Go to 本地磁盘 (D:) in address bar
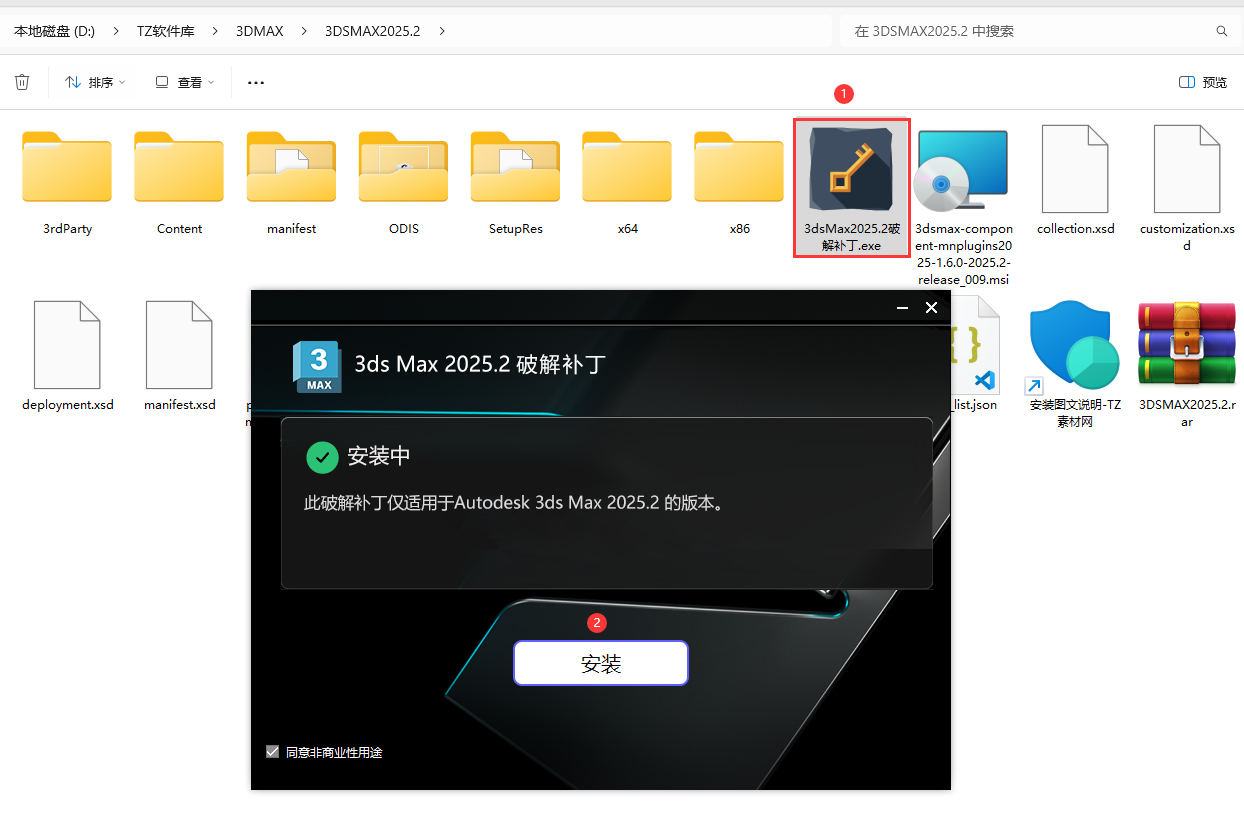 pyautogui.click(x=54, y=31)
